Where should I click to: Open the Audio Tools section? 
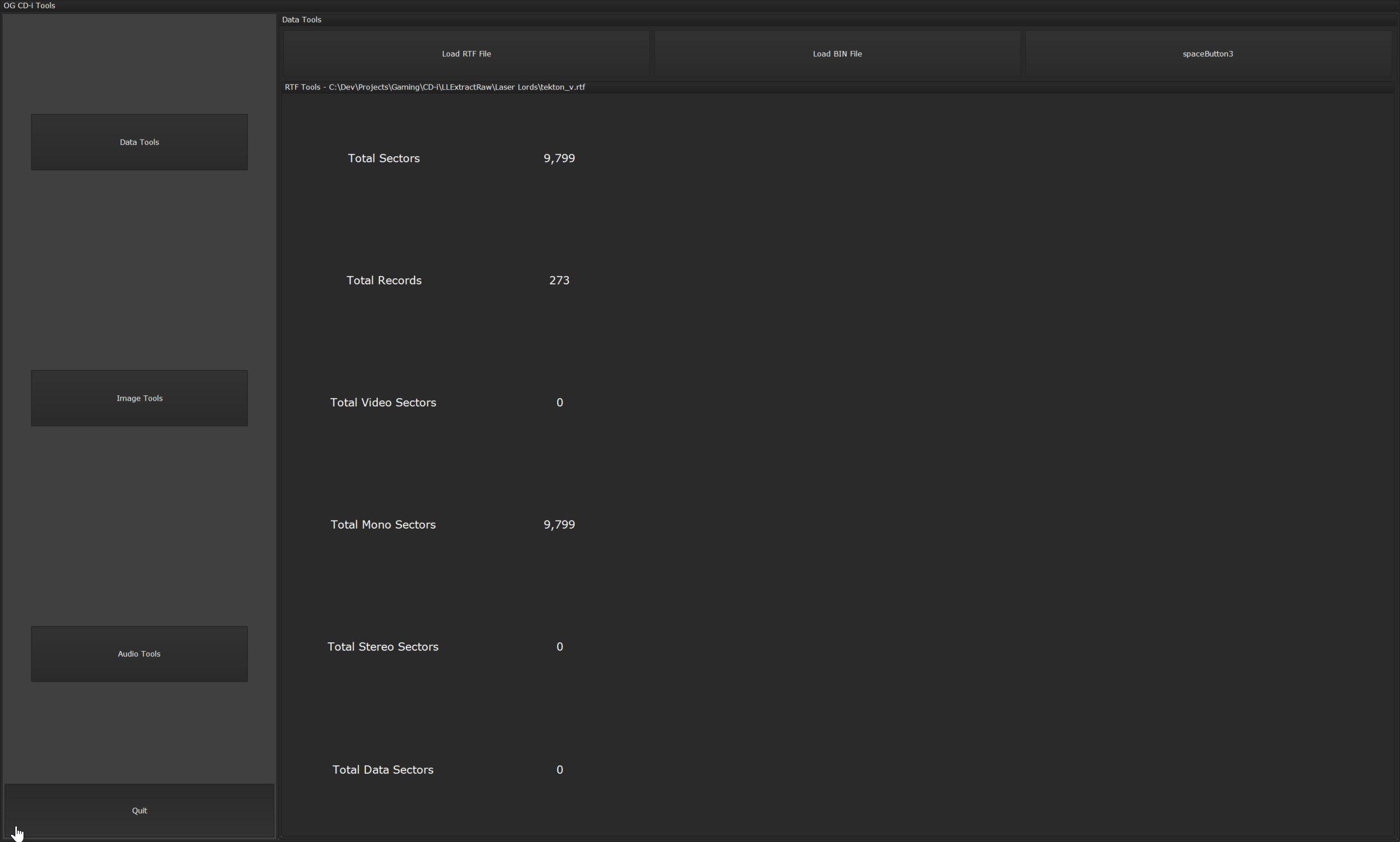(x=139, y=653)
